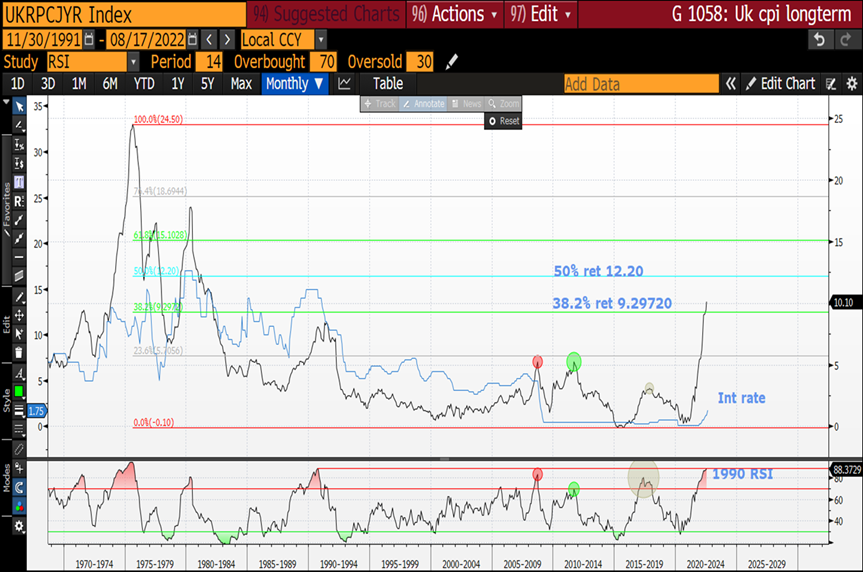
Task: Toggle the Zoom mode
Action: click(x=504, y=103)
